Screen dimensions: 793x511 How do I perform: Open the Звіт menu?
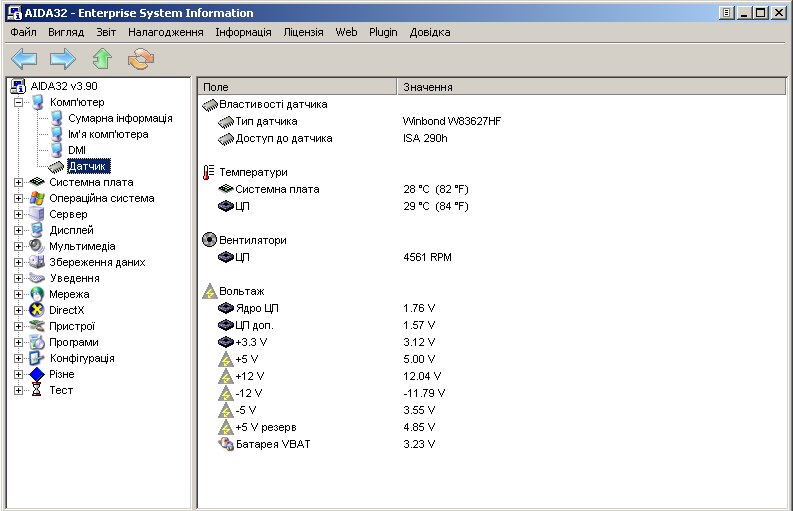[x=106, y=32]
